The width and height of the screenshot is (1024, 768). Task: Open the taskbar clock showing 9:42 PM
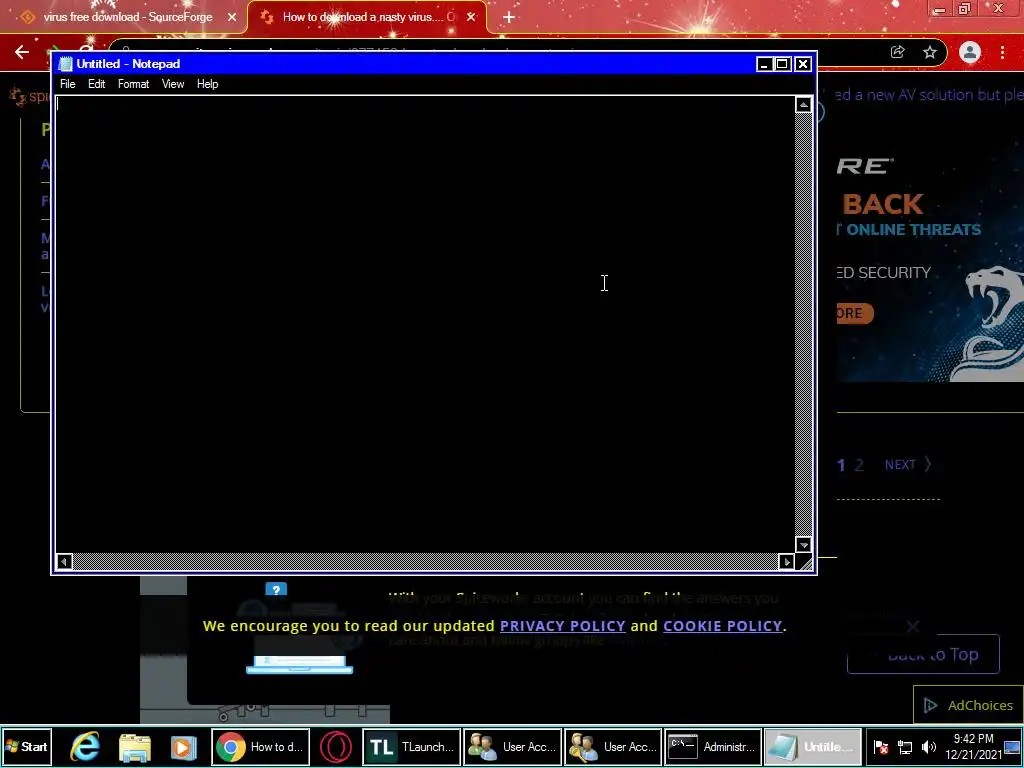point(973,746)
